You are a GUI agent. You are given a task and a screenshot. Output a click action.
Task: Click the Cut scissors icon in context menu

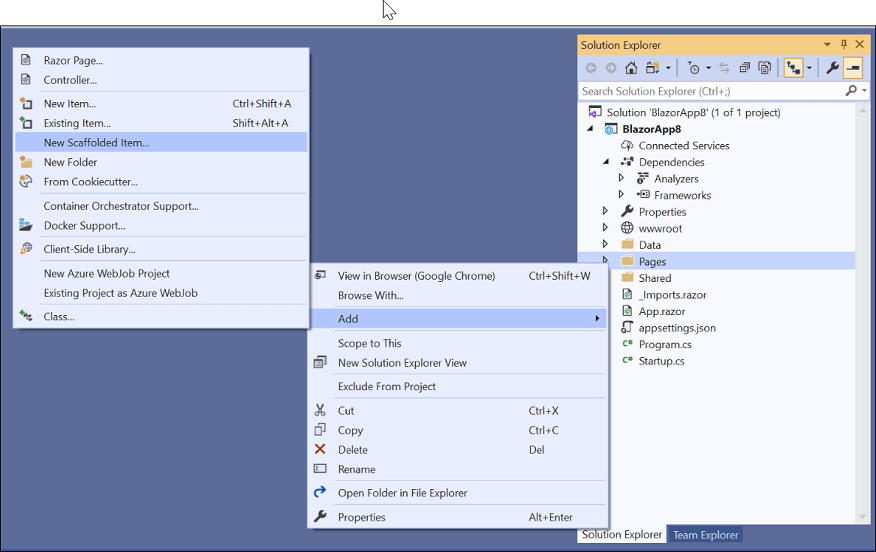click(x=320, y=410)
